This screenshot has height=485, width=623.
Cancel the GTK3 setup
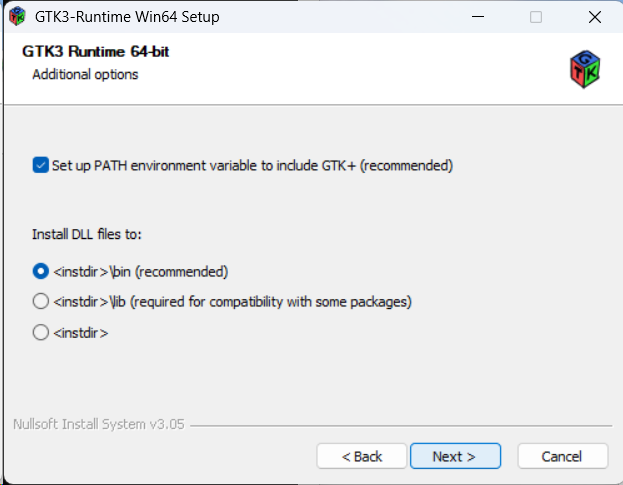[x=563, y=456]
